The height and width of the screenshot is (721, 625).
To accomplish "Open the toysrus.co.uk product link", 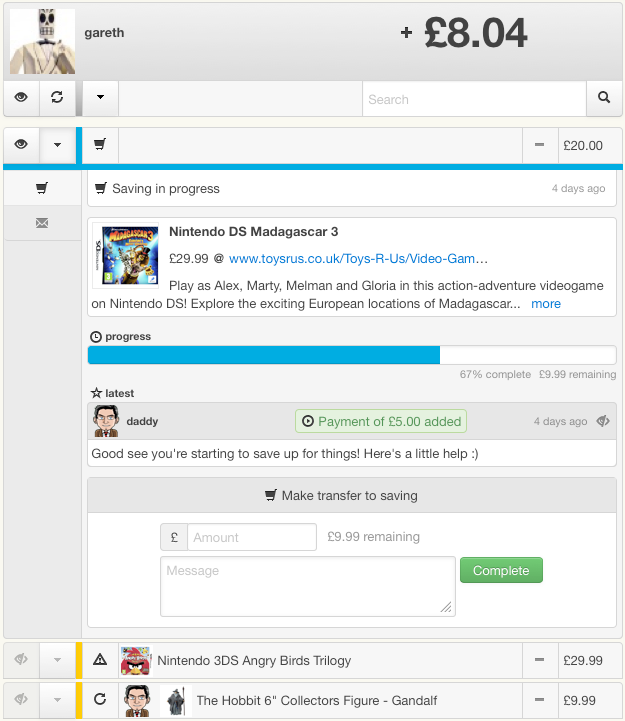I will pos(358,259).
